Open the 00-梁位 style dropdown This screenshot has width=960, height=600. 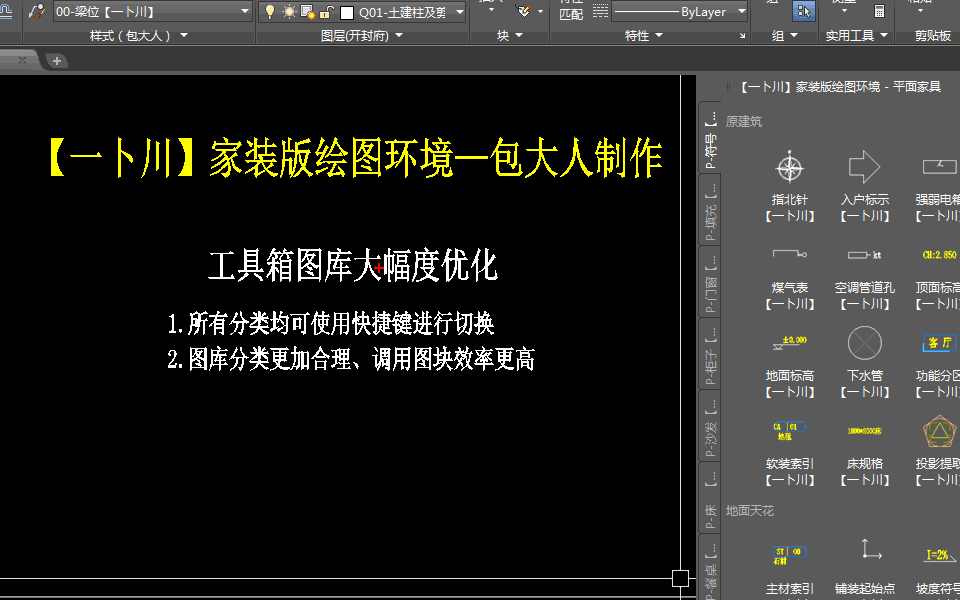pyautogui.click(x=152, y=11)
